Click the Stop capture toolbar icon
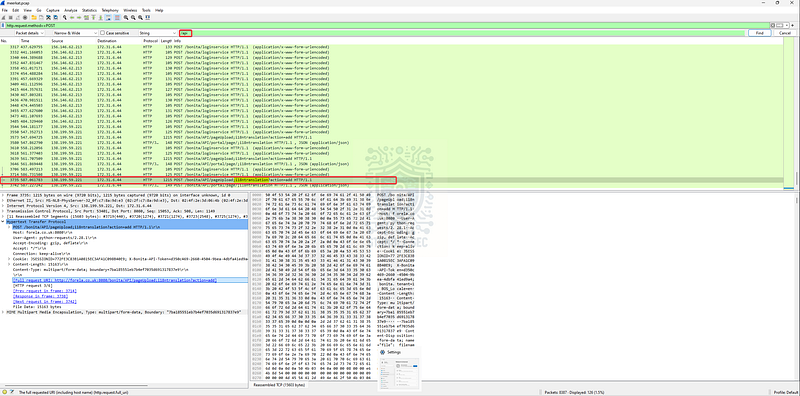 10,17
